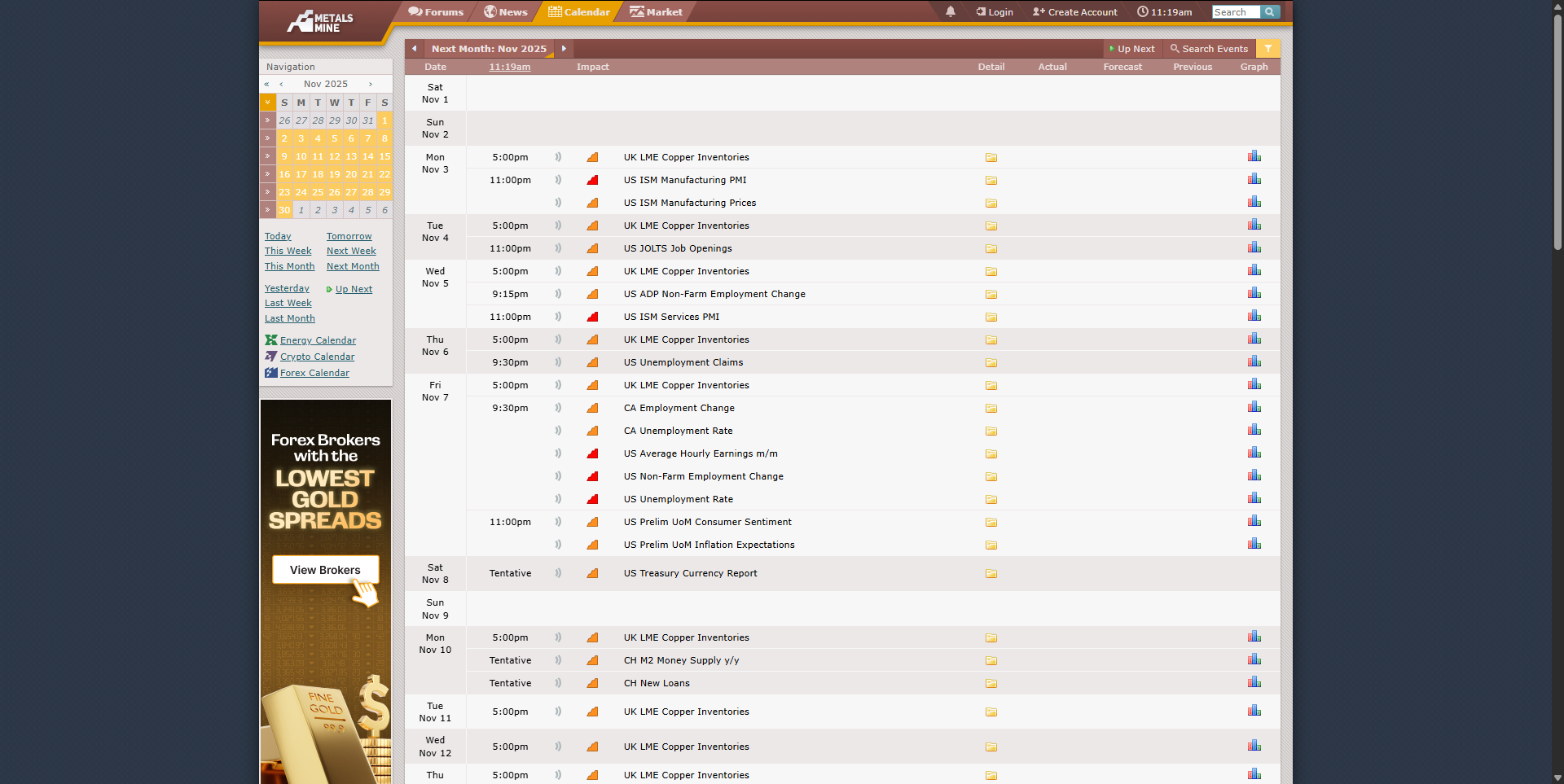Click the Energy Calendar link

(318, 340)
